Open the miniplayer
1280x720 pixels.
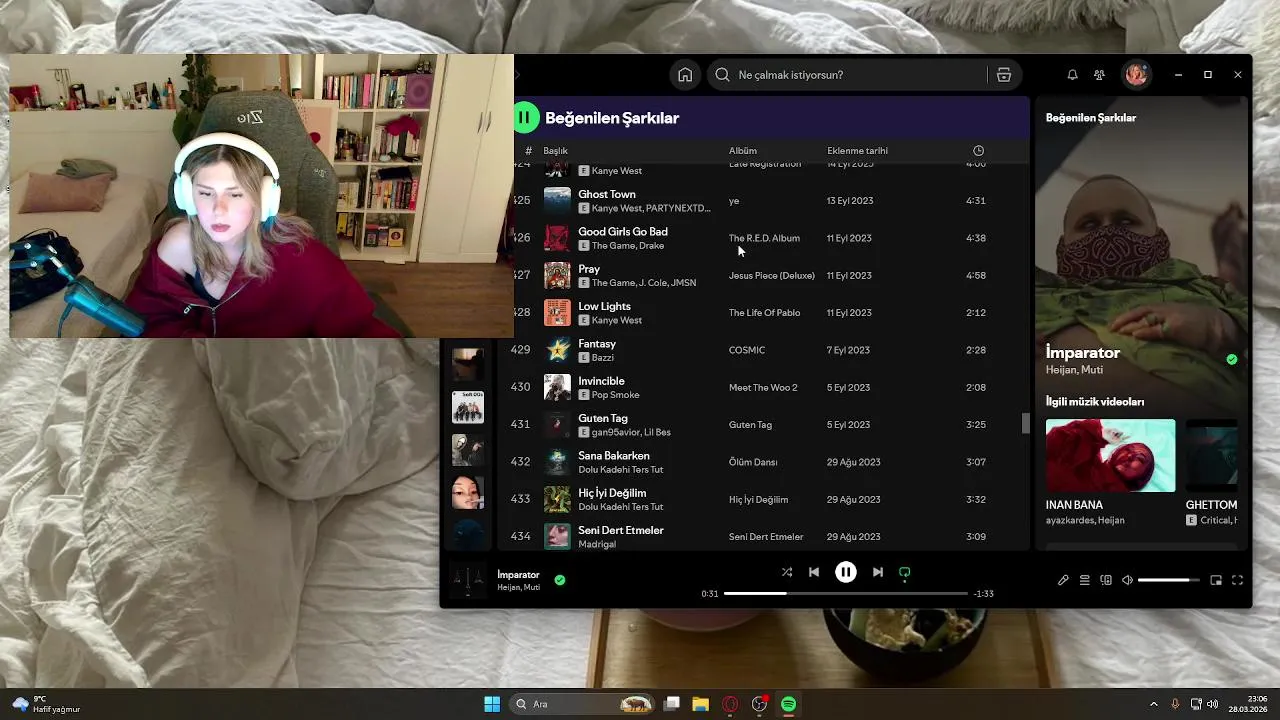[x=1216, y=580]
